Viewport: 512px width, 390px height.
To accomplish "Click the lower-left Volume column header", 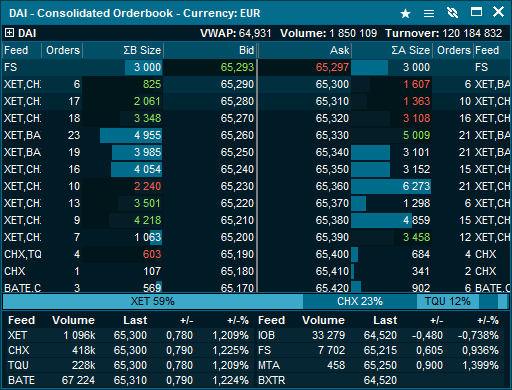I will tap(74, 320).
